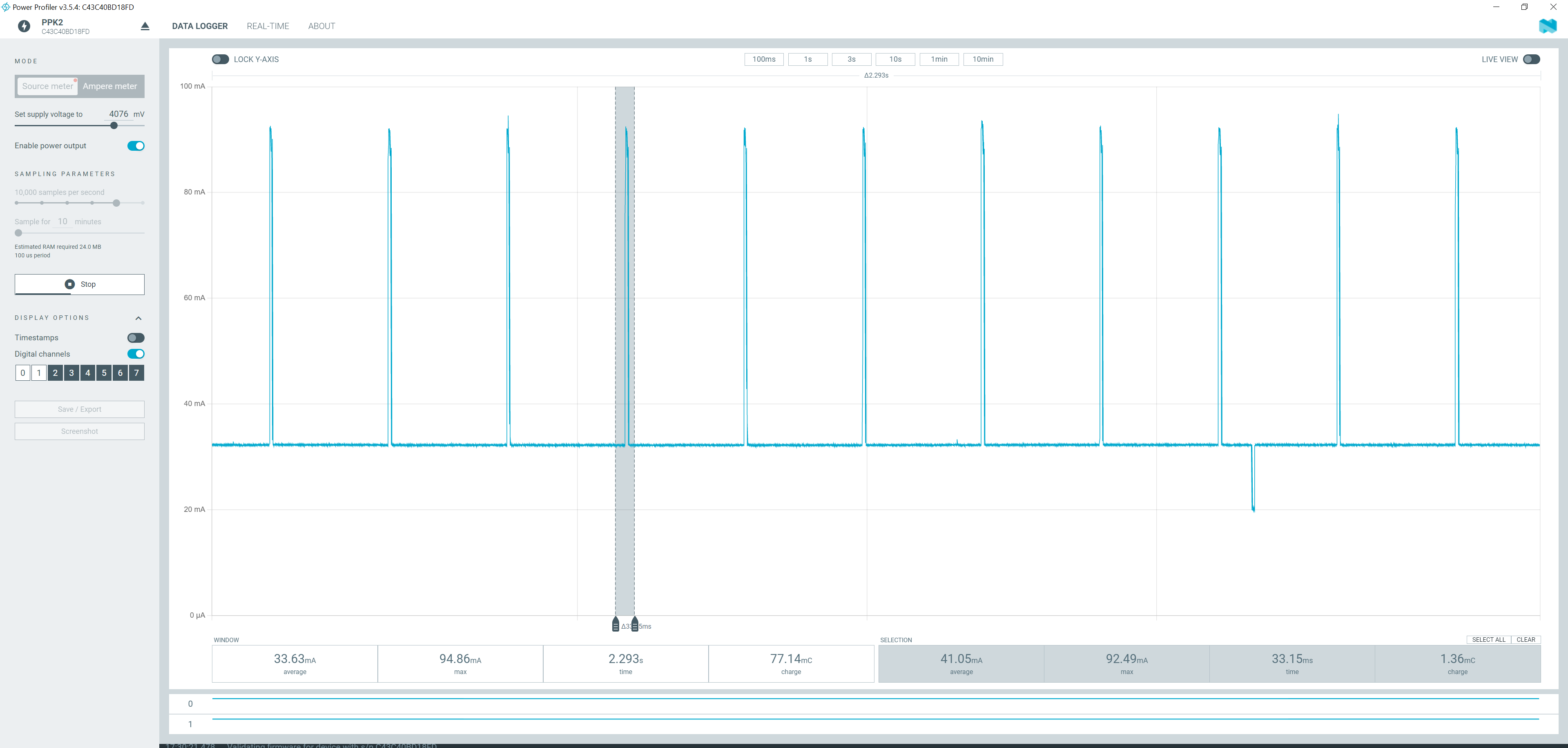Click the Estimated RAM required 24.0 MB text
Viewport: 1568px width, 748px height.
pos(58,247)
